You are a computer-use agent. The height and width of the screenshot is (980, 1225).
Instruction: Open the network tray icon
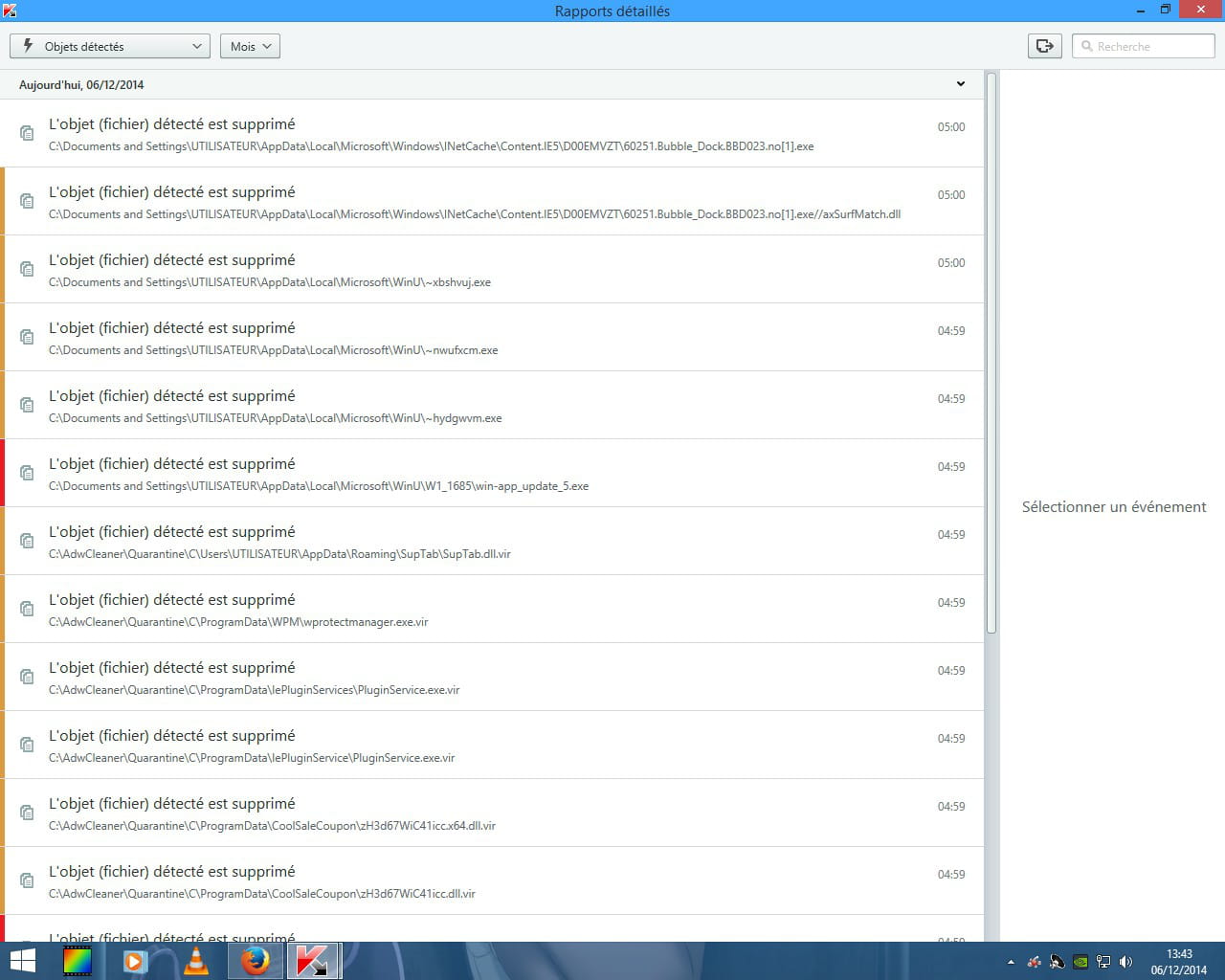click(1102, 962)
